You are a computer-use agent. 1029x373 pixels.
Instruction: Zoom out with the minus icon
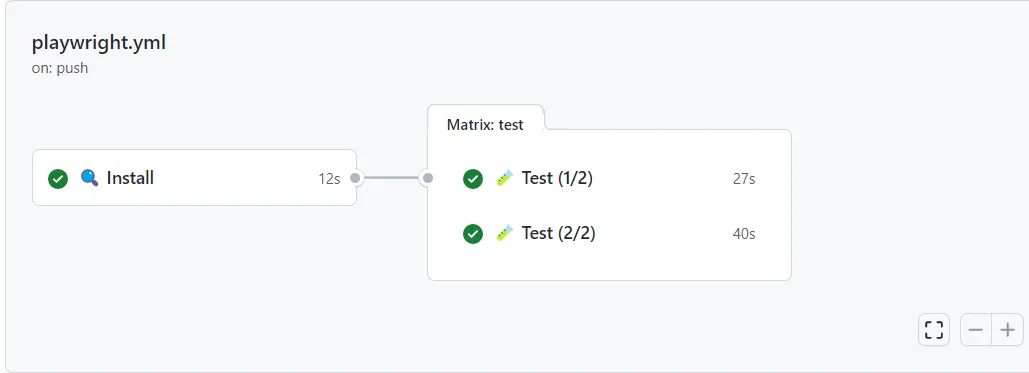coord(976,330)
